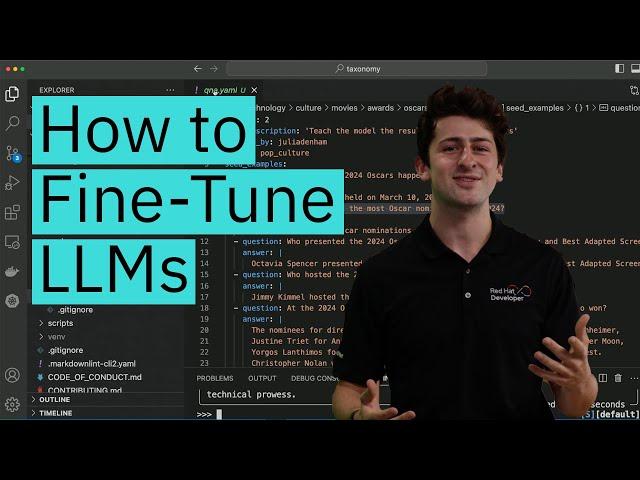Click line number 14 in gutter
This screenshot has height=480, width=640.
[204, 264]
